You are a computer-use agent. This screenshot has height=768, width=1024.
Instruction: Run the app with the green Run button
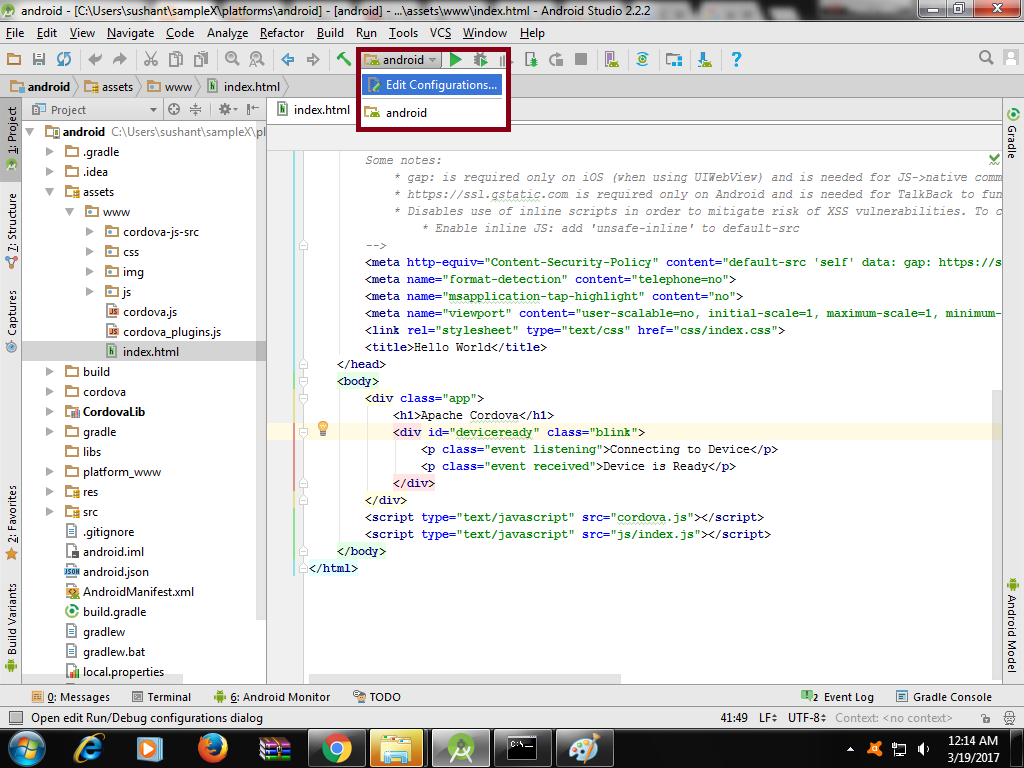(x=457, y=59)
